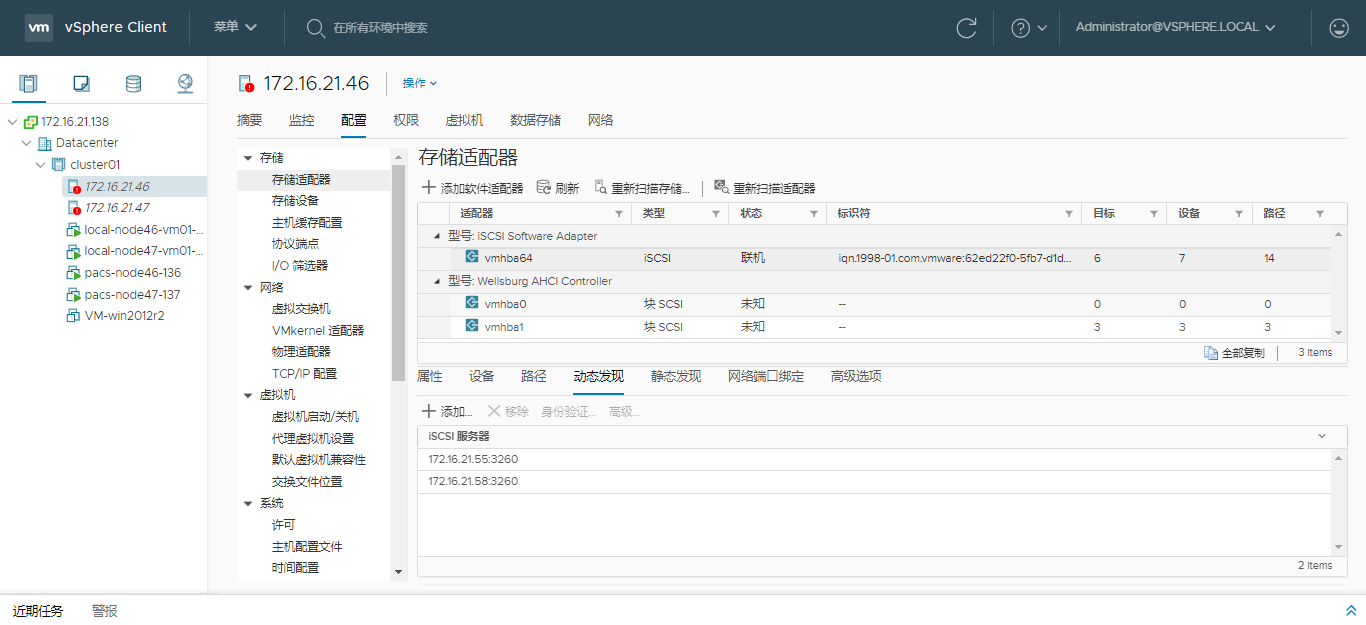
Task: Collapse Wellsburg AHCI Controller group
Action: tap(437, 281)
